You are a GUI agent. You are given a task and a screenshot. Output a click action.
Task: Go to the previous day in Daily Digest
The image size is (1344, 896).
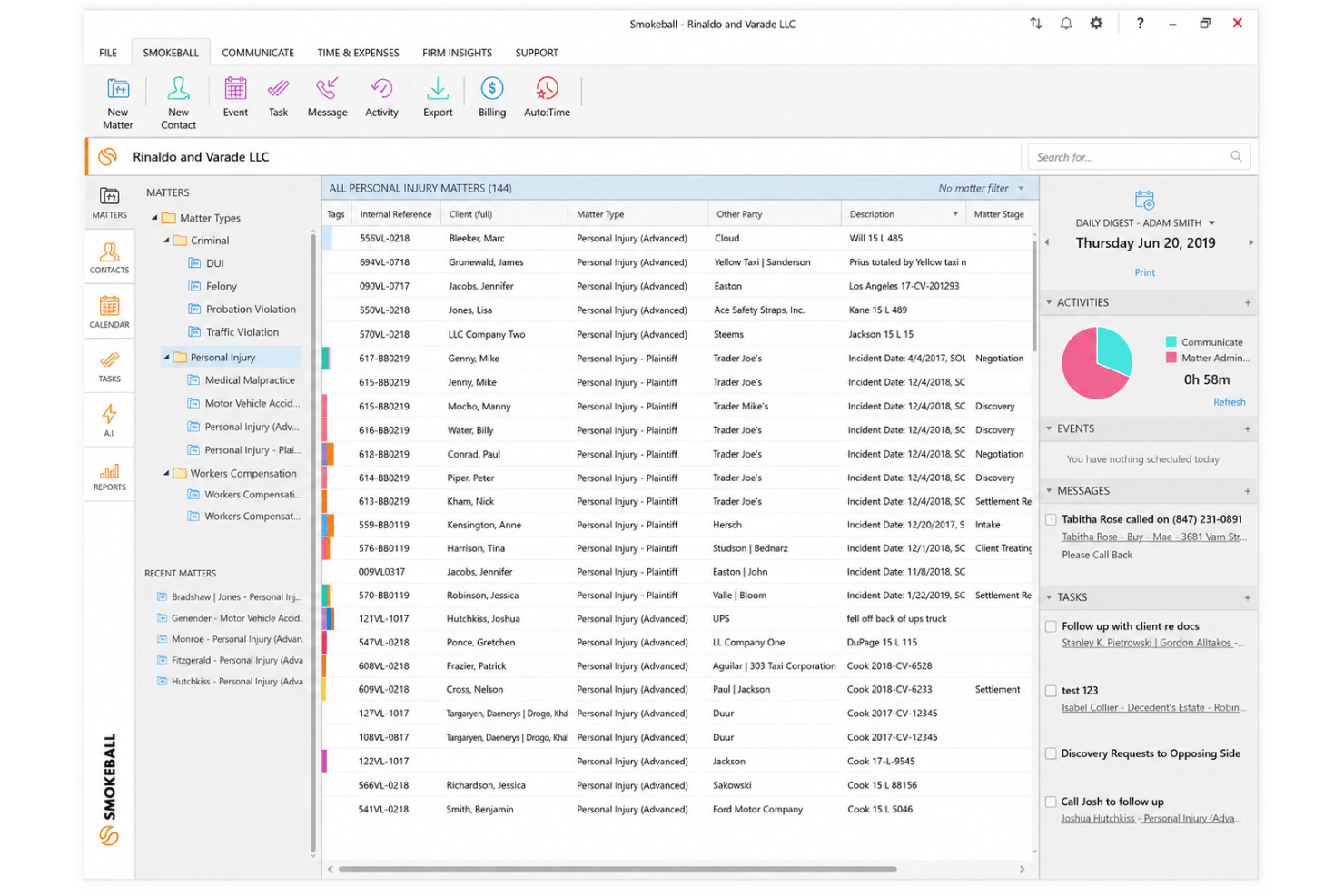point(1047,242)
